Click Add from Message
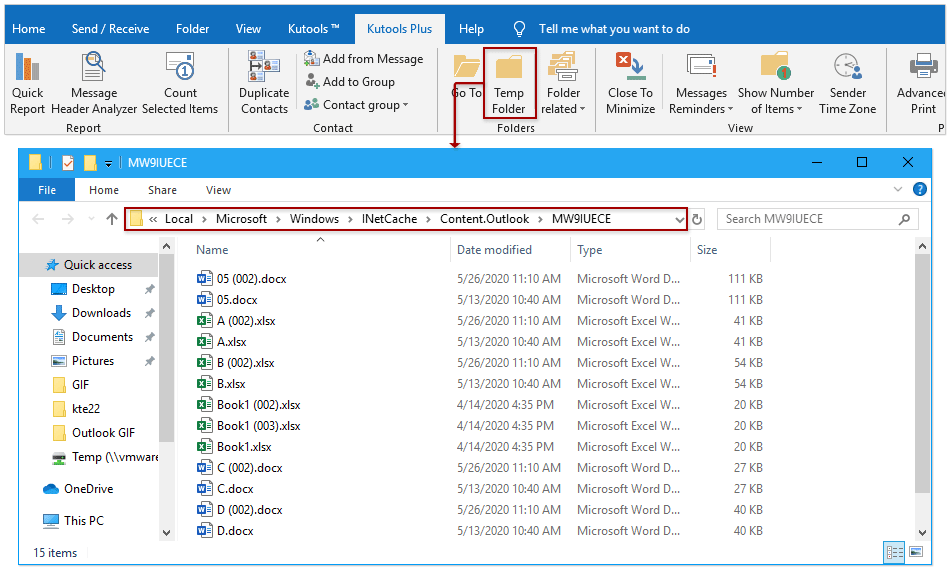This screenshot has height=571, width=950. [364, 59]
